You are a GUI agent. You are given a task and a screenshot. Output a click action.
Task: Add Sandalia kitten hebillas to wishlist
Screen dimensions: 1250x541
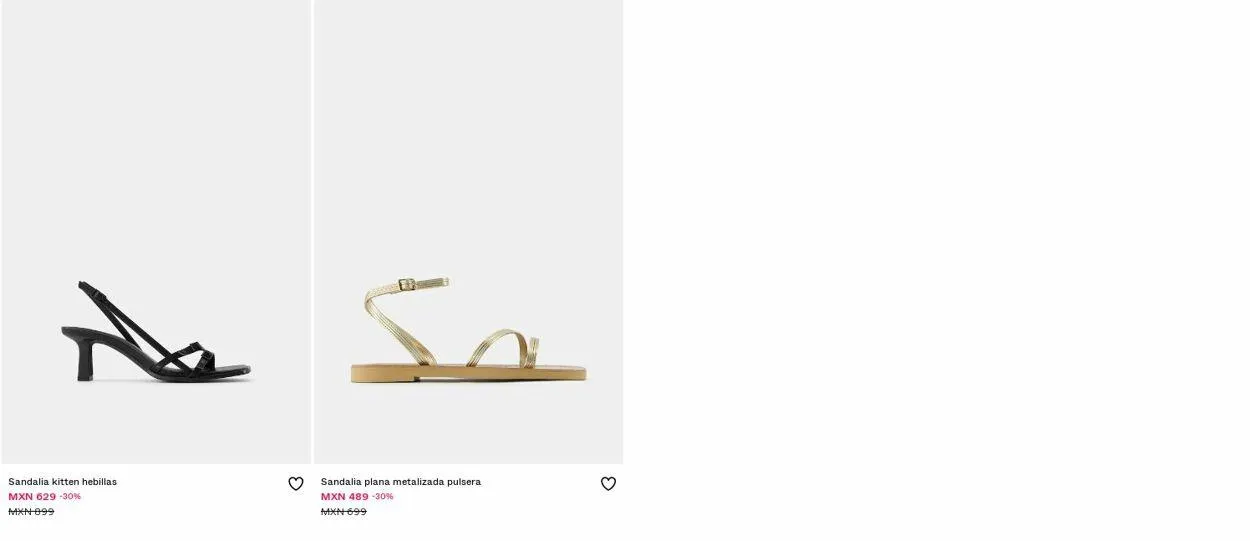coord(296,484)
